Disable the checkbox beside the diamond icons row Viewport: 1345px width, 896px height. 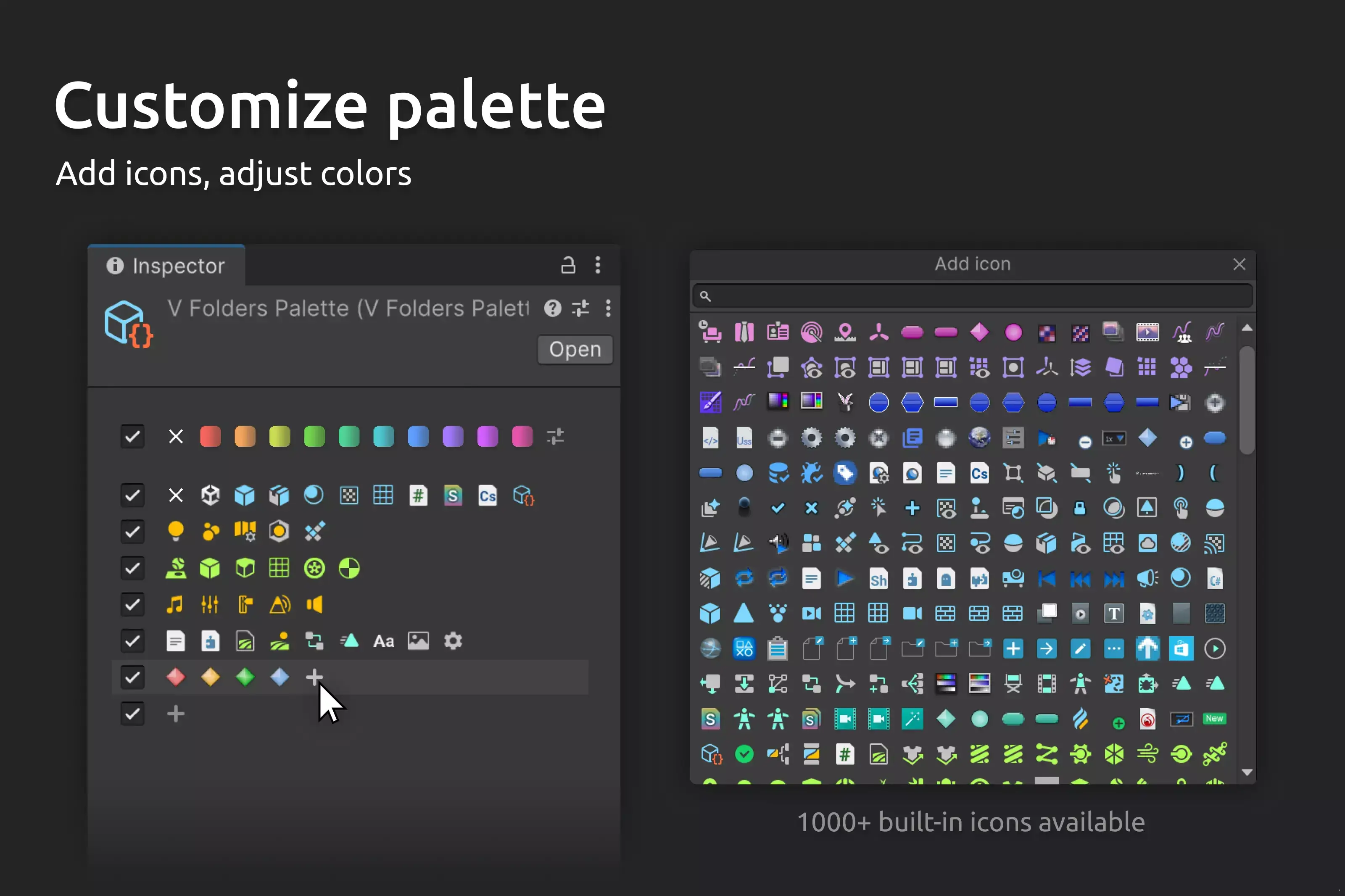coord(132,678)
